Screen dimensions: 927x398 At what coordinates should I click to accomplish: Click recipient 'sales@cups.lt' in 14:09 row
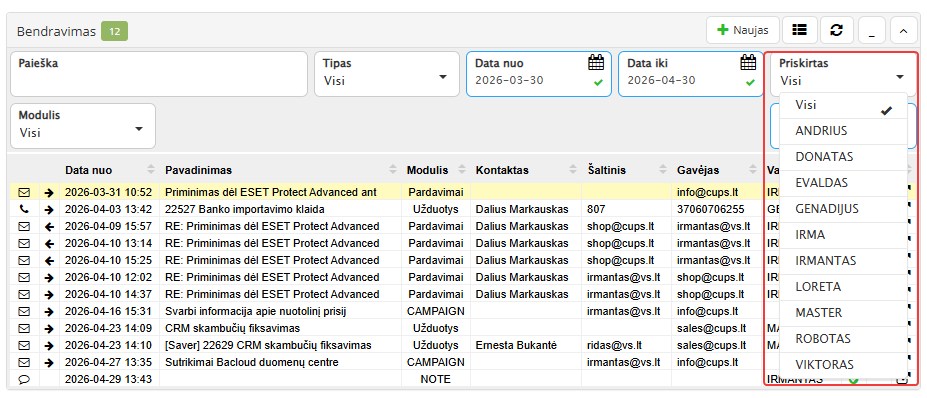point(711,328)
